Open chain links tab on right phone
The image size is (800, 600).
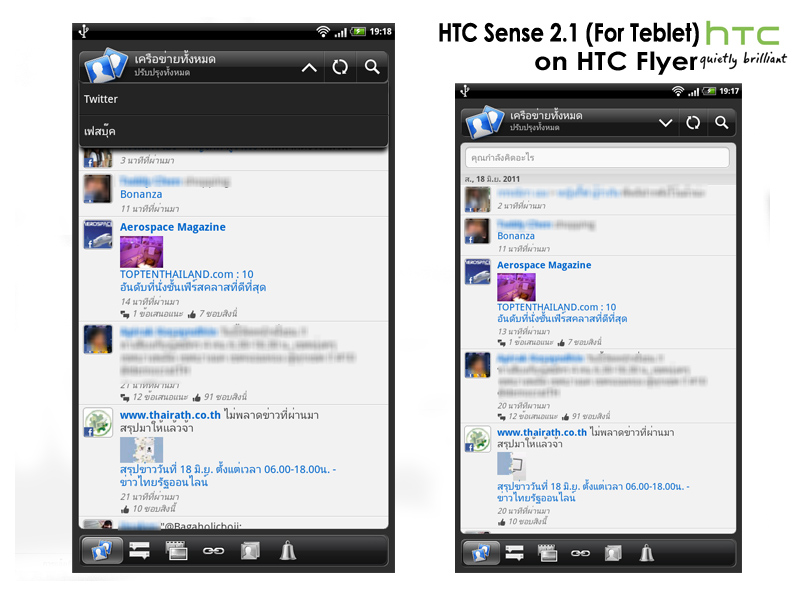(580, 553)
